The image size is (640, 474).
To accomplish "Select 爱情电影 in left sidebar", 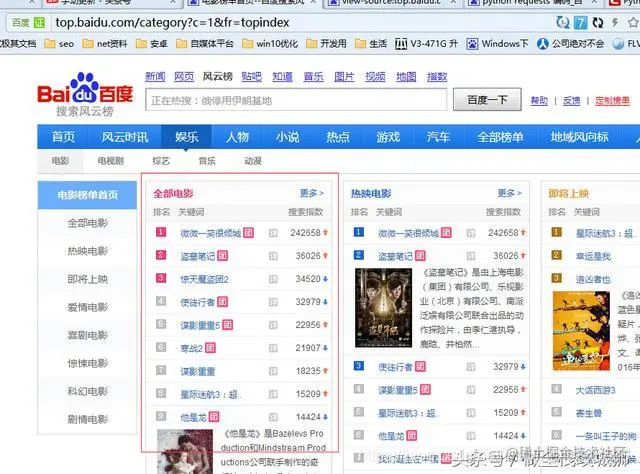I will pyautogui.click(x=88, y=307).
